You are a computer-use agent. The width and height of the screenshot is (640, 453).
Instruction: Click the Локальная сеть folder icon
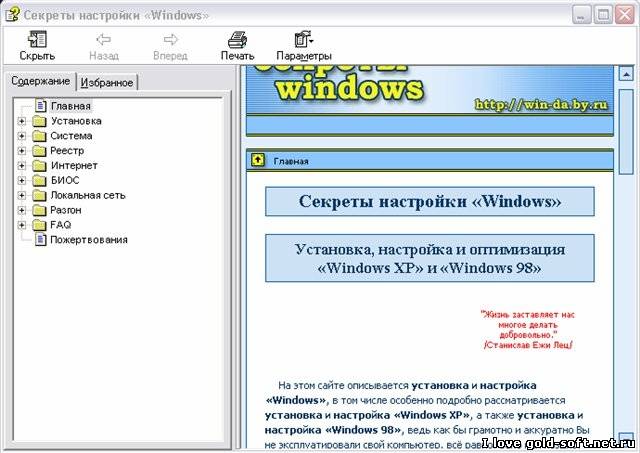39,195
